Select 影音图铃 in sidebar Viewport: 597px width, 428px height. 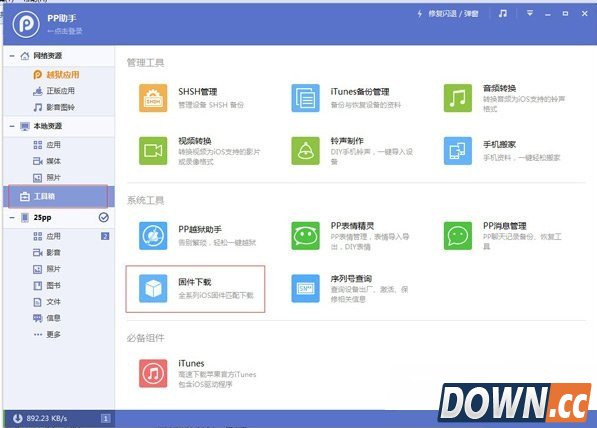[54, 107]
